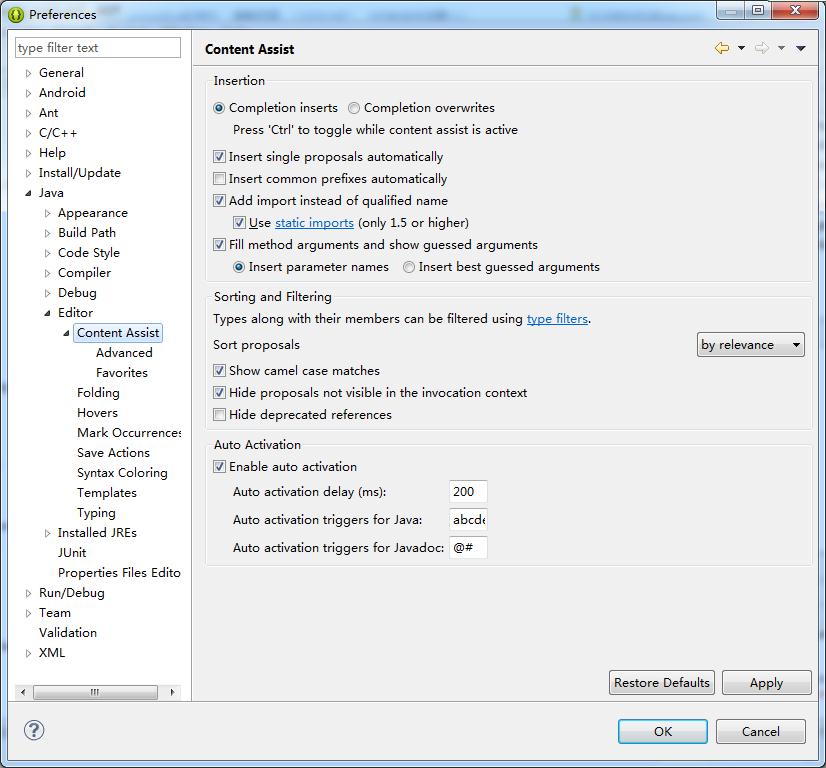Click the back navigation arrow icon

coord(722,48)
